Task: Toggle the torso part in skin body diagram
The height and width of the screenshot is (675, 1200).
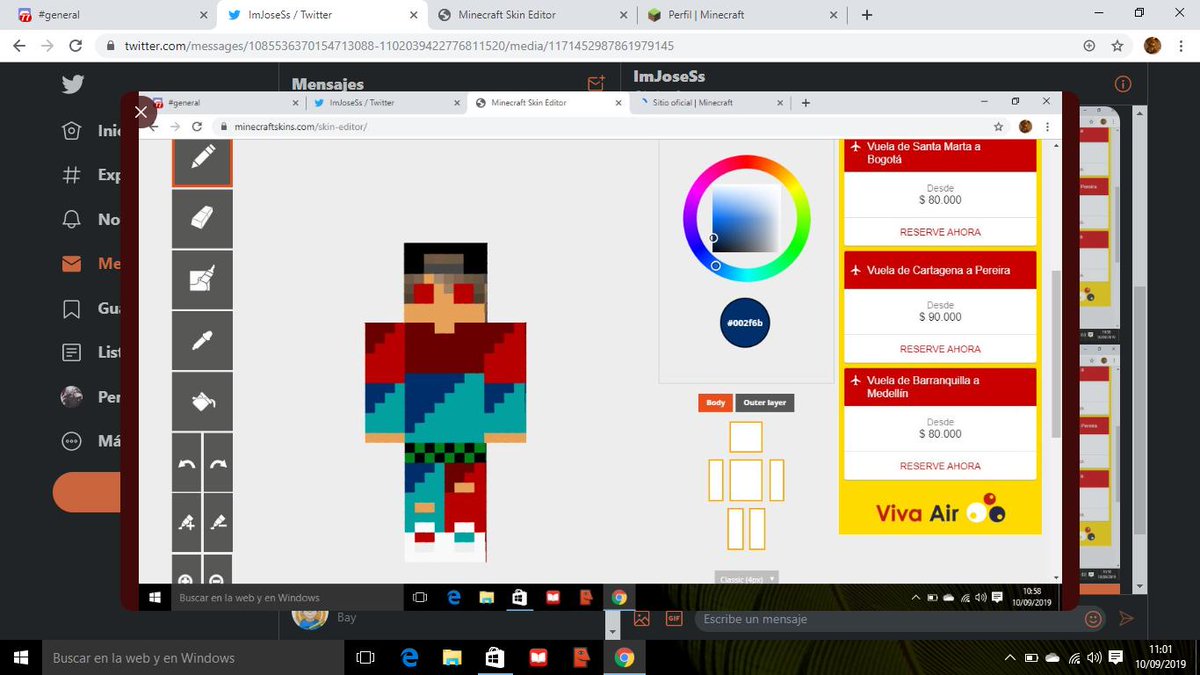Action: [x=746, y=480]
